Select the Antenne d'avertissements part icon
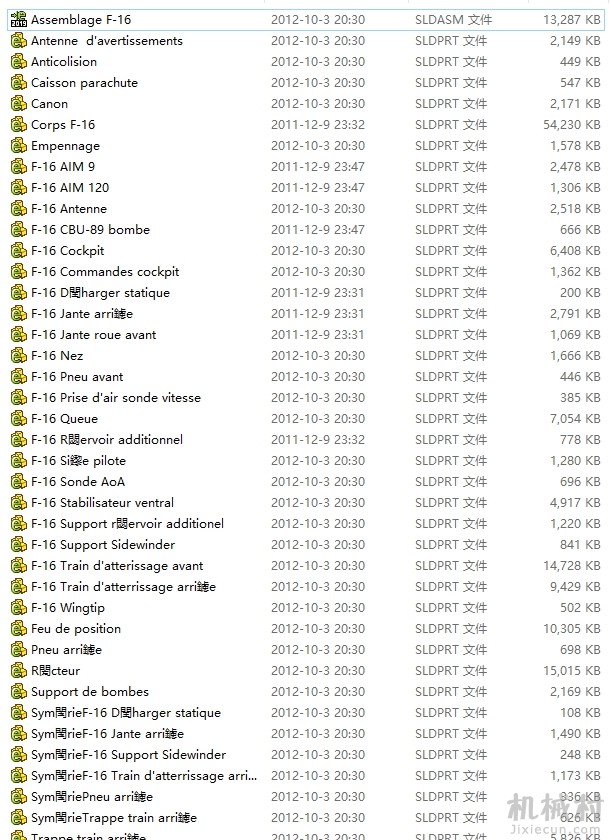Viewport: 611px width, 840px height. [19, 41]
